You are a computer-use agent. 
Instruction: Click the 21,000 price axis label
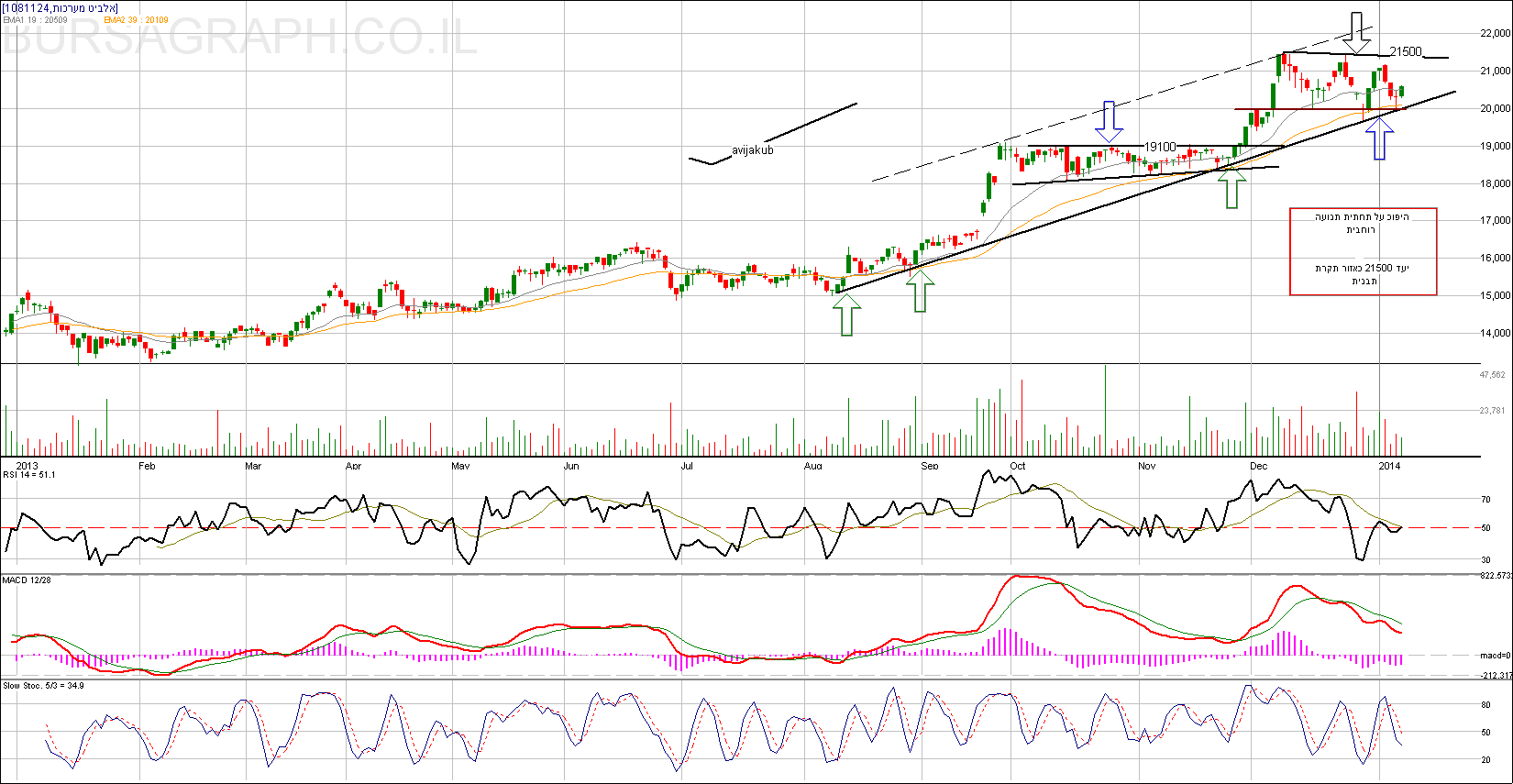(1495, 71)
